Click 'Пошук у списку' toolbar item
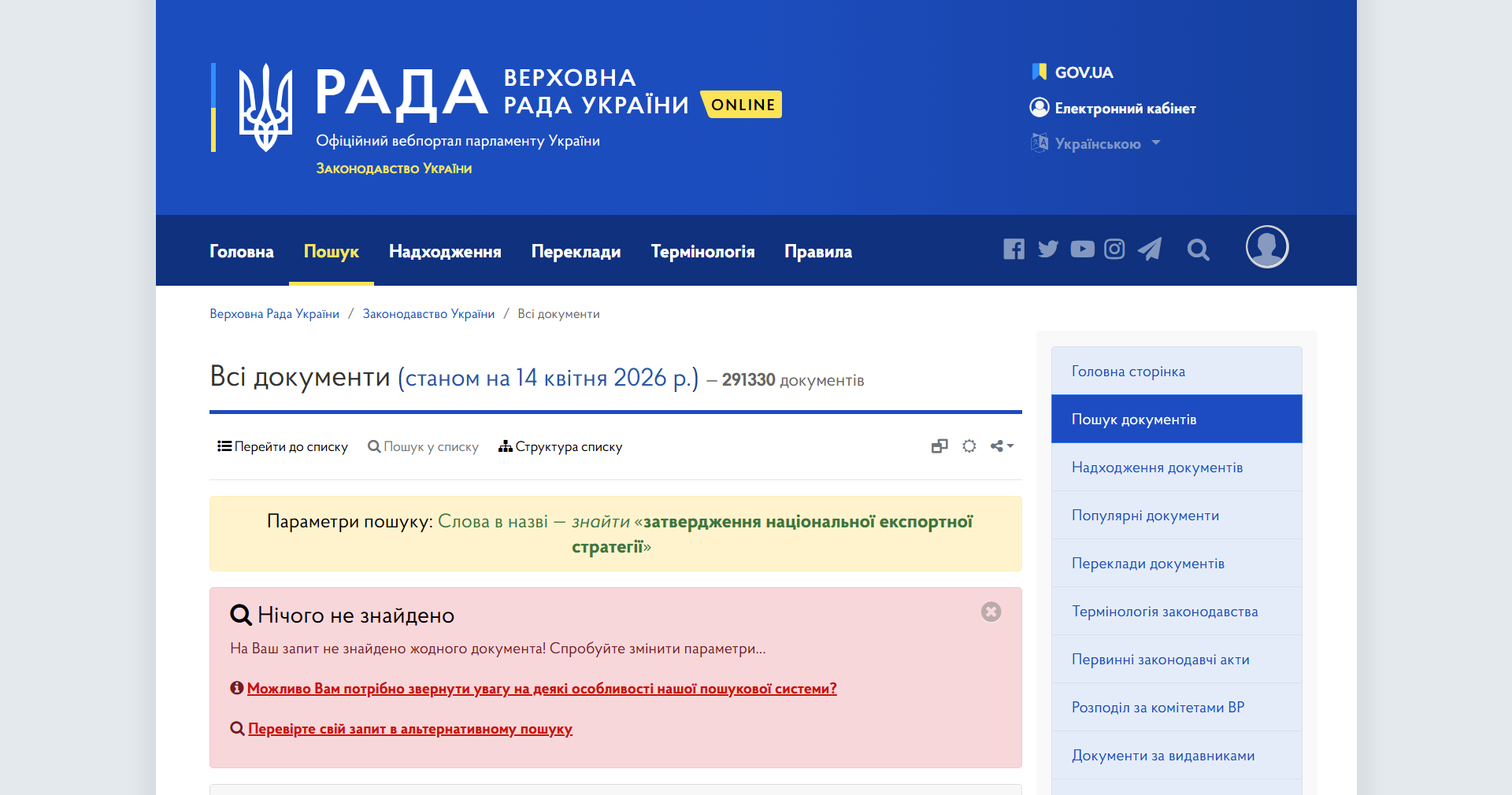The height and width of the screenshot is (795, 1512). tap(423, 446)
